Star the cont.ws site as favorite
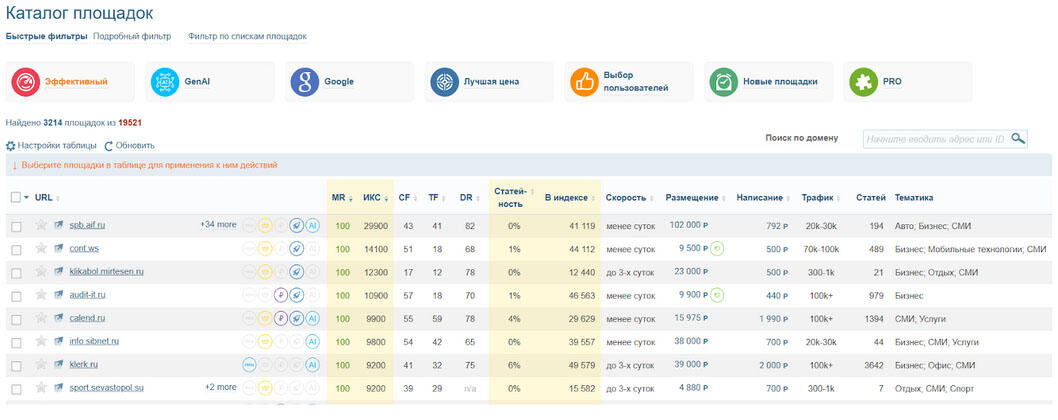Image resolution: width=1058 pixels, height=420 pixels. pos(41,249)
